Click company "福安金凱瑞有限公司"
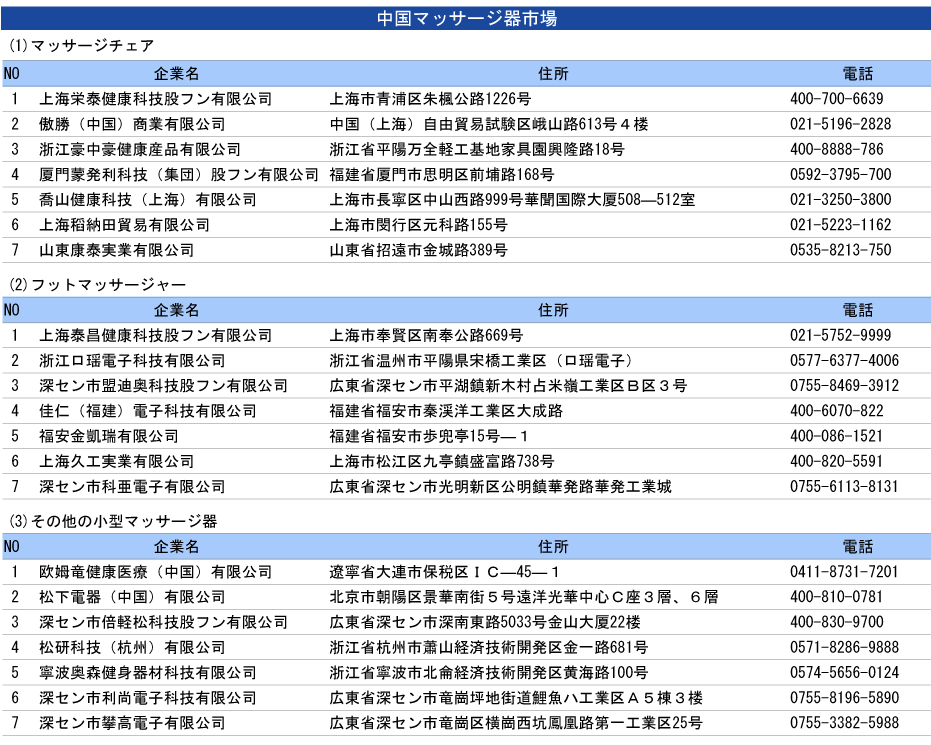931x745 pixels. [x=109, y=436]
